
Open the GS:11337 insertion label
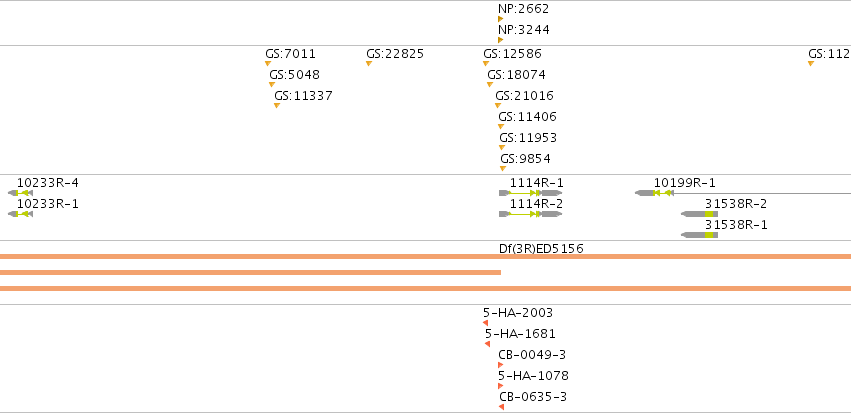[x=303, y=96]
